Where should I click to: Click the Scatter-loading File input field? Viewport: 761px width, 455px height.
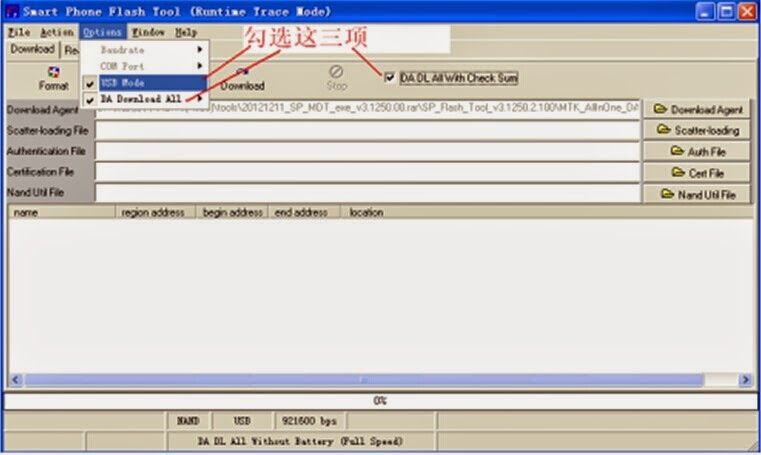[x=367, y=130]
